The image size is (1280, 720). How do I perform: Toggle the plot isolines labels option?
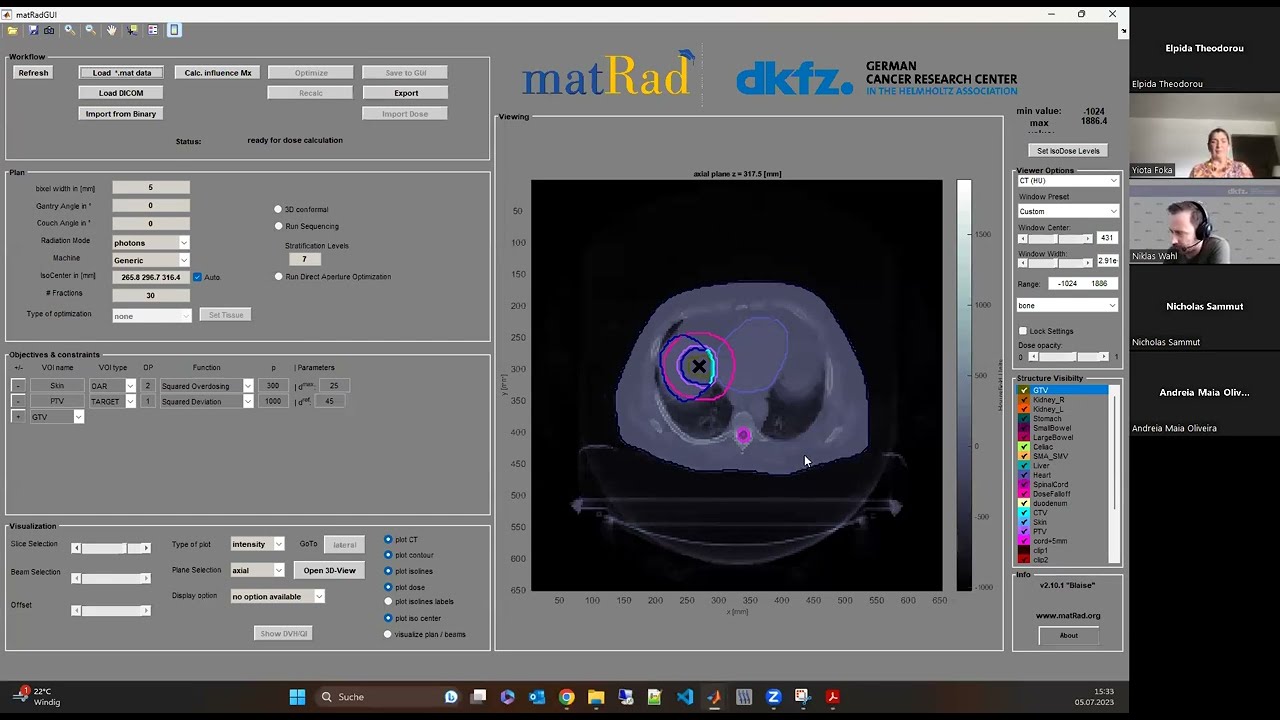[388, 602]
